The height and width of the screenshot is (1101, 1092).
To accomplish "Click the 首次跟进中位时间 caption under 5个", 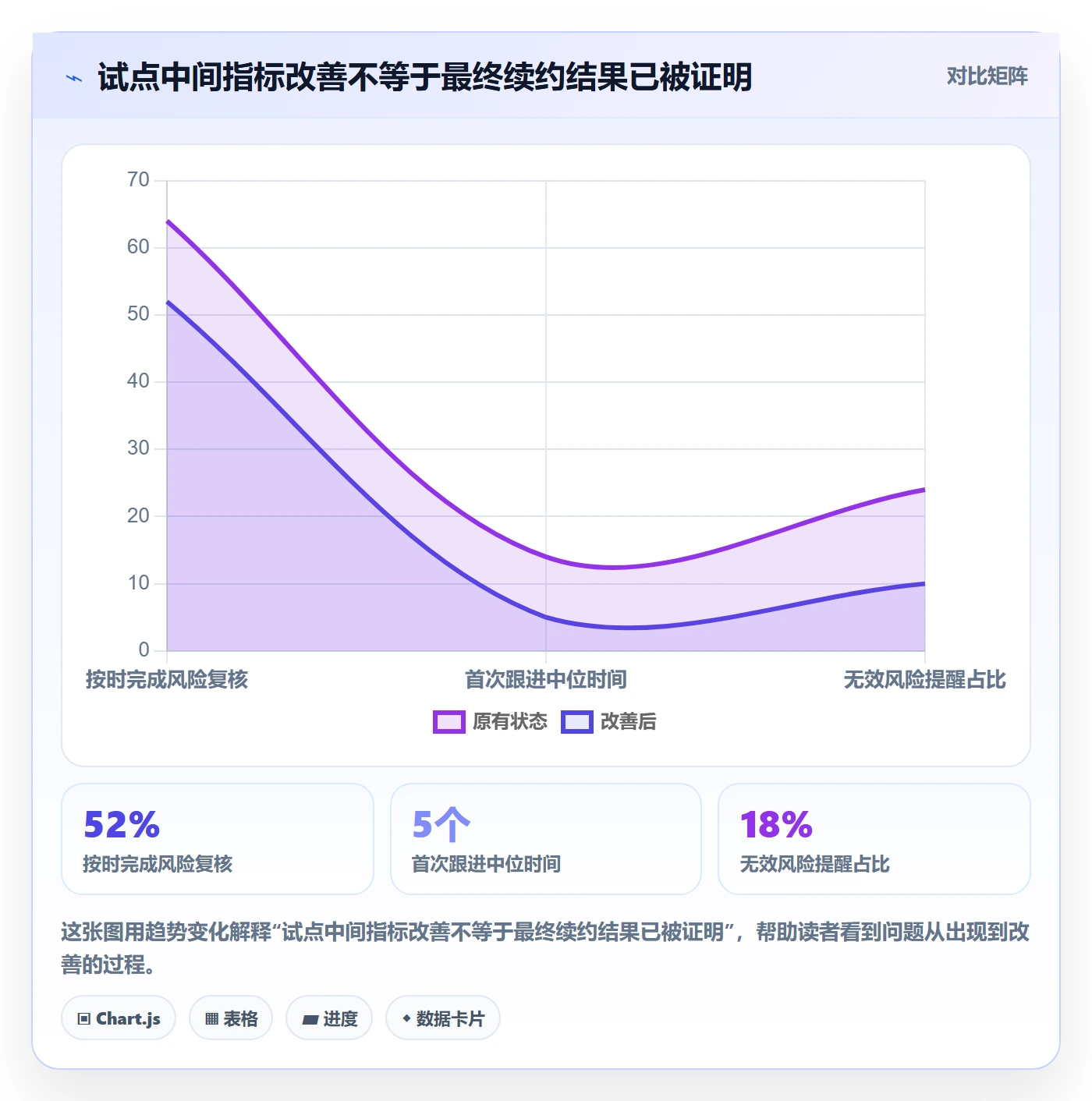I will pyautogui.click(x=486, y=864).
